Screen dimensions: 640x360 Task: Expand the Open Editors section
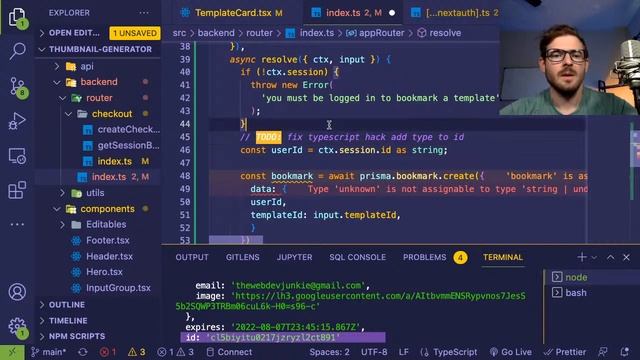click(x=73, y=33)
